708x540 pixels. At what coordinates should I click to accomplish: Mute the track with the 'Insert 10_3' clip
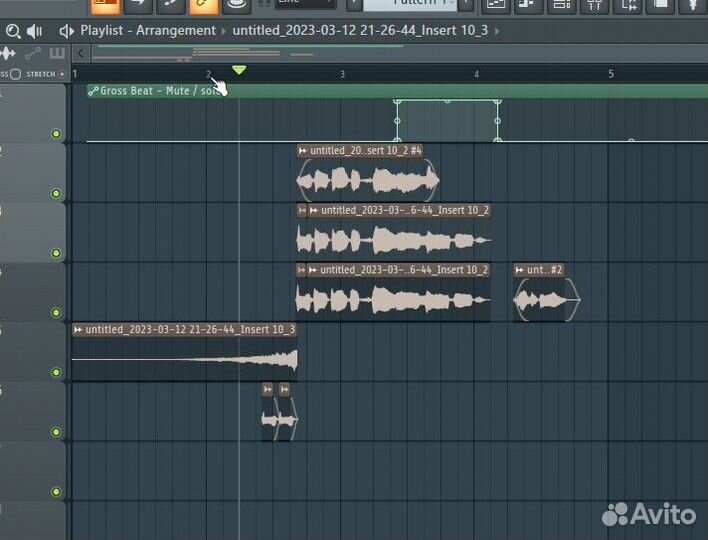(x=56, y=372)
